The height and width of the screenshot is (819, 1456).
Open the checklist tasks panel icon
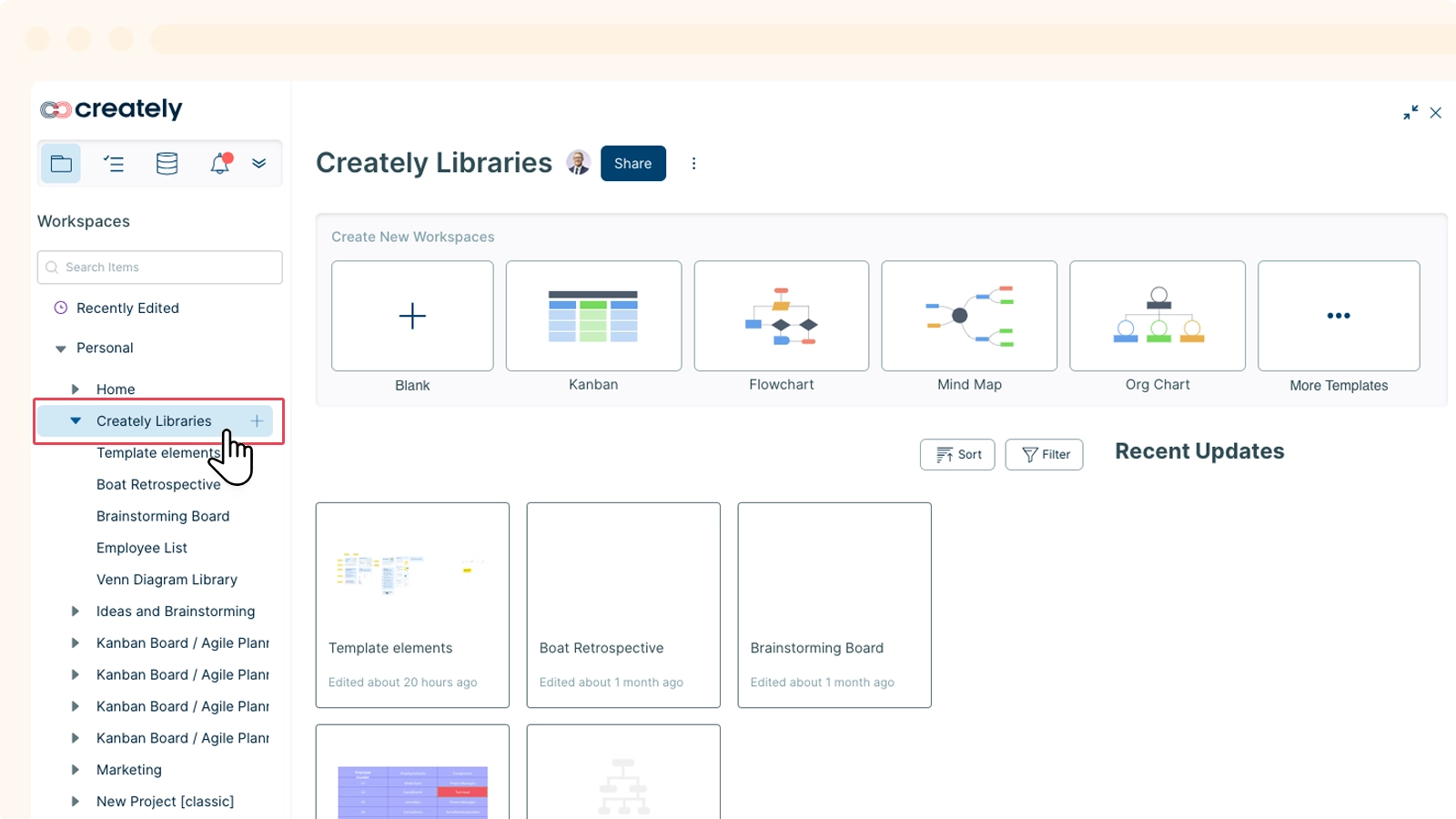[114, 164]
